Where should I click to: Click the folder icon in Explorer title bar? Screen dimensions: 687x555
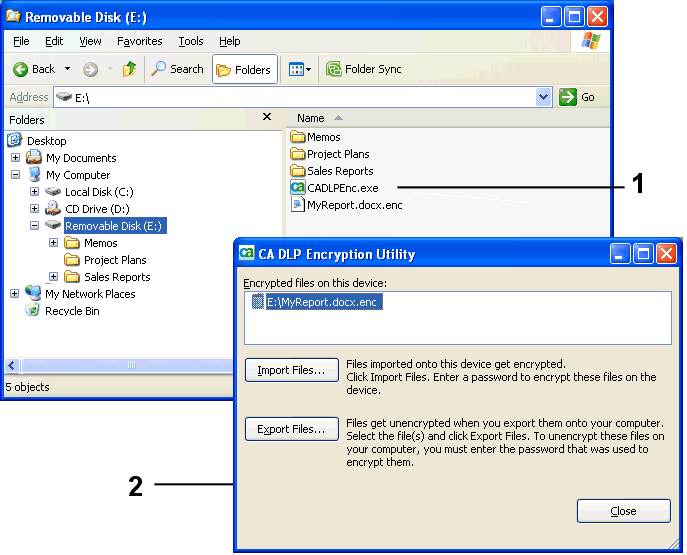pyautogui.click(x=13, y=16)
